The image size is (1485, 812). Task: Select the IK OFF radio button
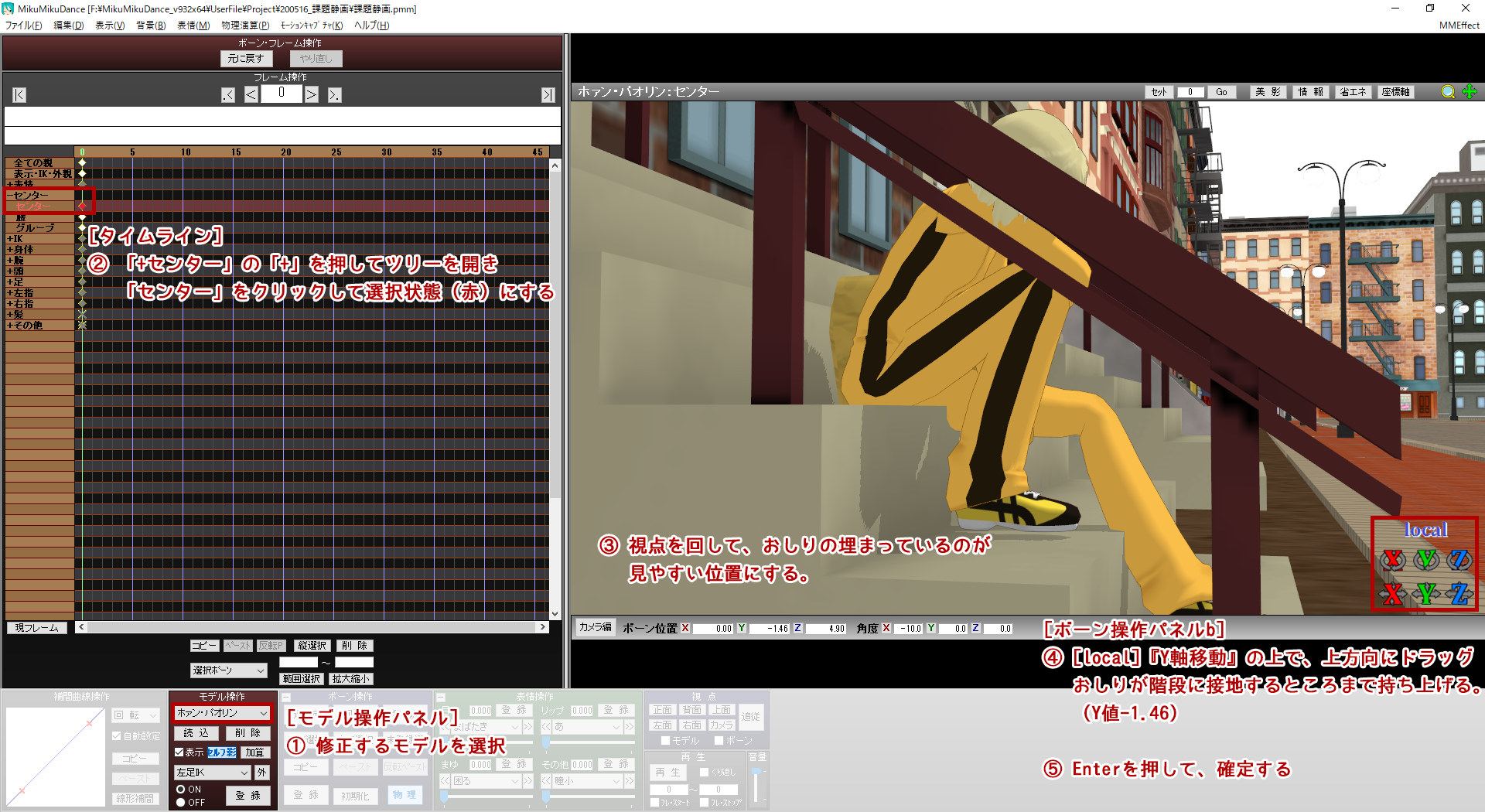(181, 802)
